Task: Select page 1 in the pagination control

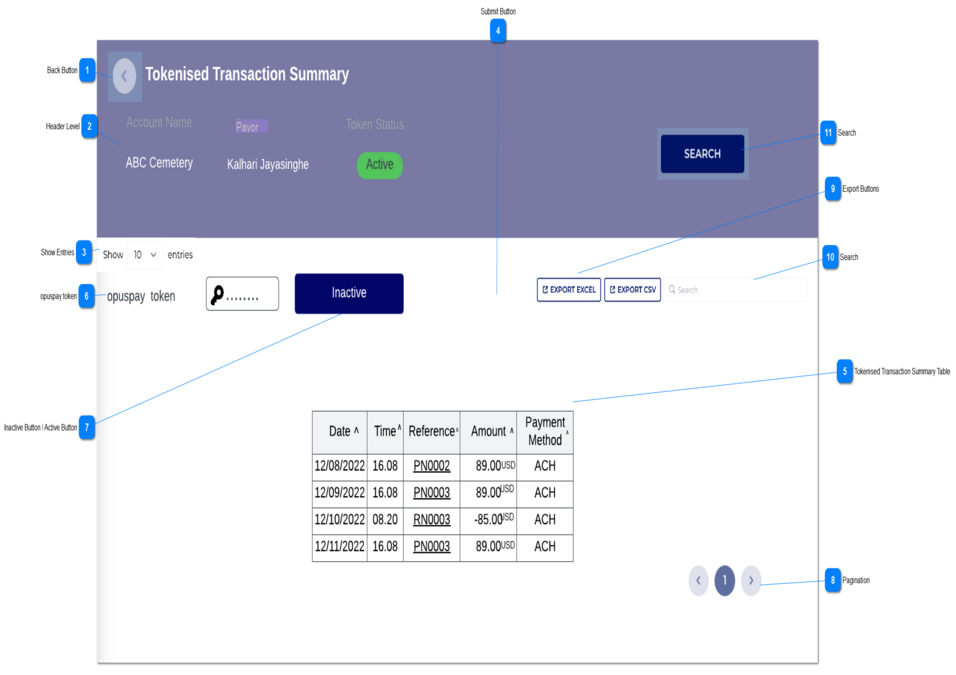Action: coord(725,580)
